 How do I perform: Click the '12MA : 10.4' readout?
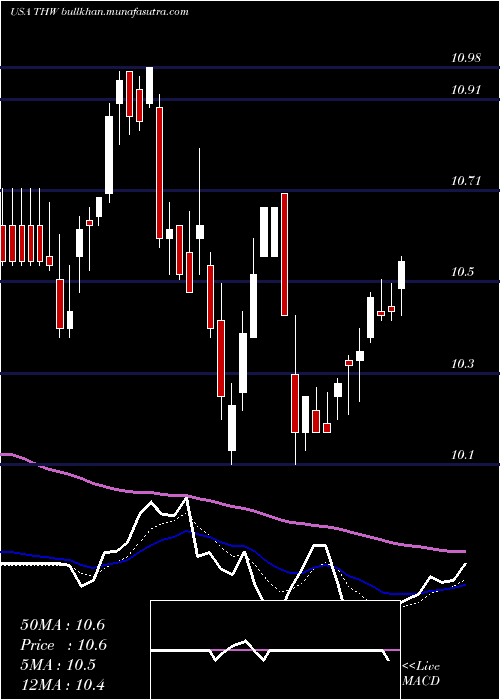[x=63, y=684]
